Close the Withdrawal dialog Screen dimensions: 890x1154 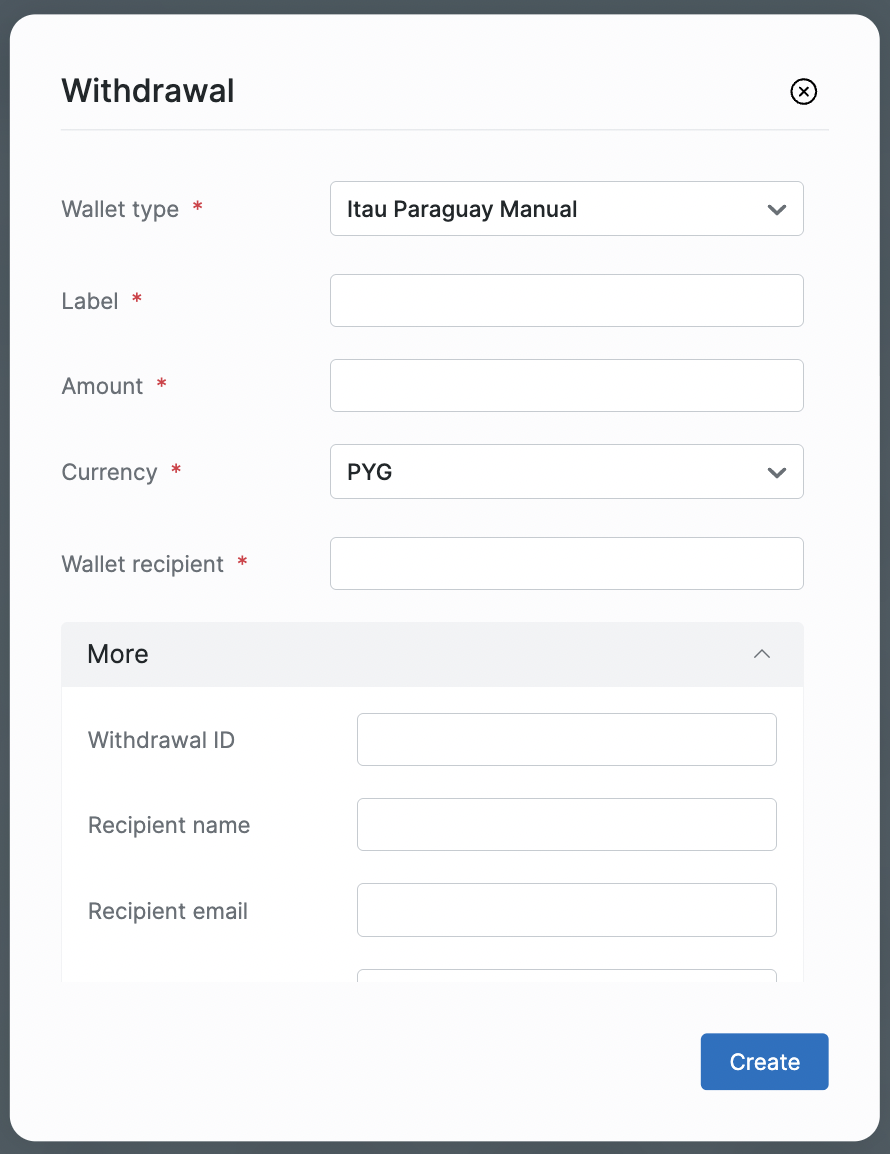pyautogui.click(x=803, y=92)
